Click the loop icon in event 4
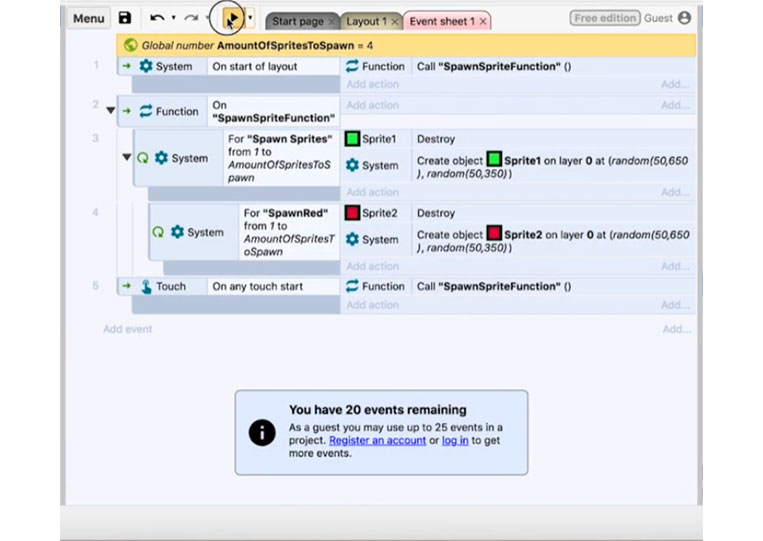Viewport: 763px width, 541px height. click(158, 232)
